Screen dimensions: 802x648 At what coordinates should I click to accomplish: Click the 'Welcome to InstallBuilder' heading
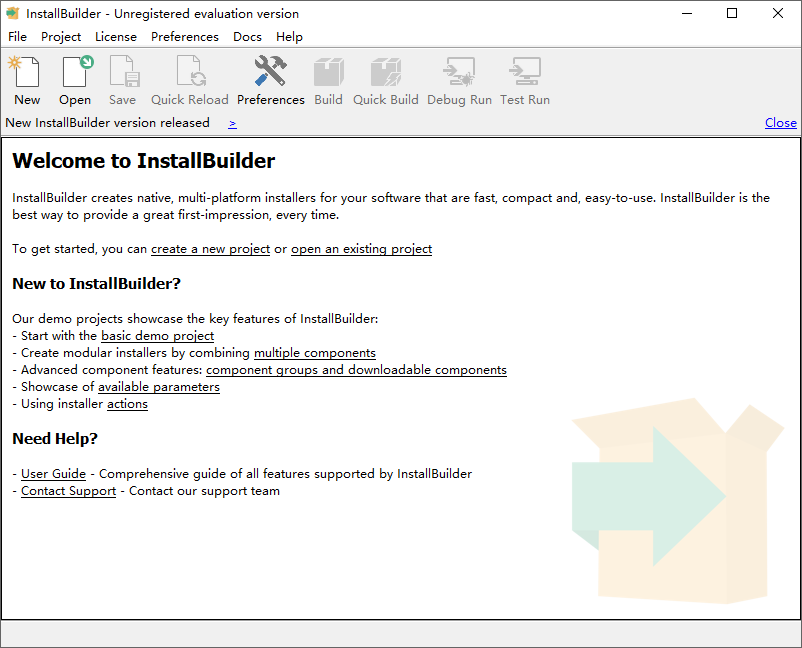(144, 161)
